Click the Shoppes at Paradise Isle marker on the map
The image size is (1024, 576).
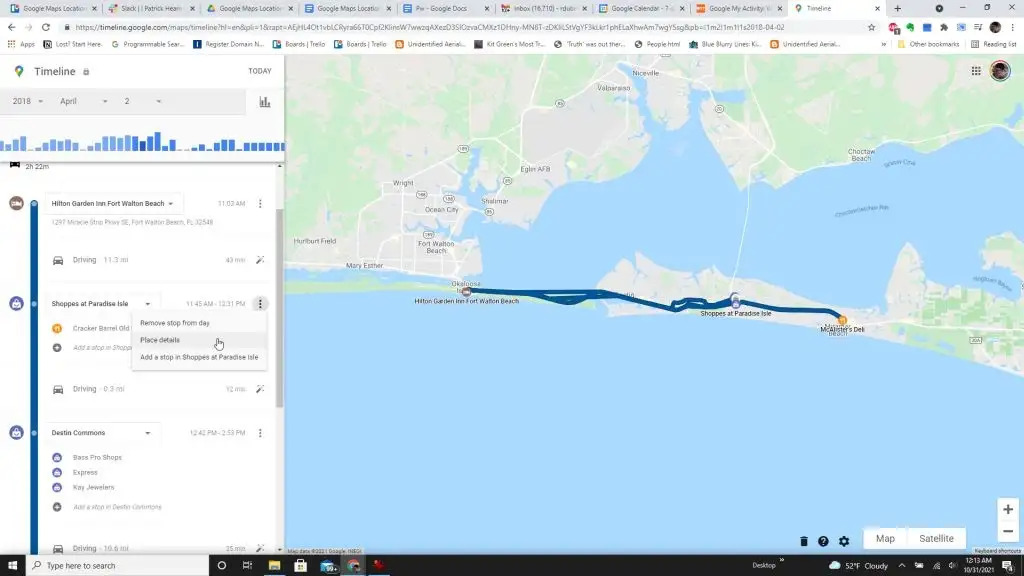[735, 302]
